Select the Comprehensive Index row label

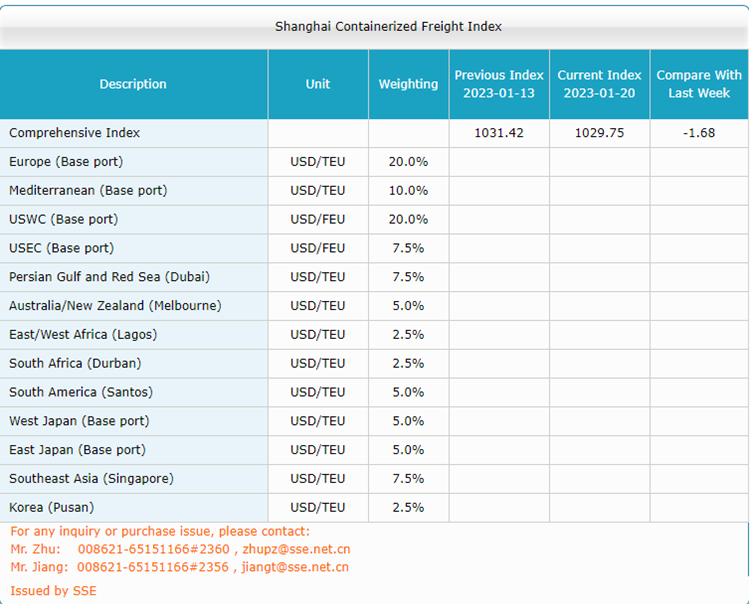(74, 133)
